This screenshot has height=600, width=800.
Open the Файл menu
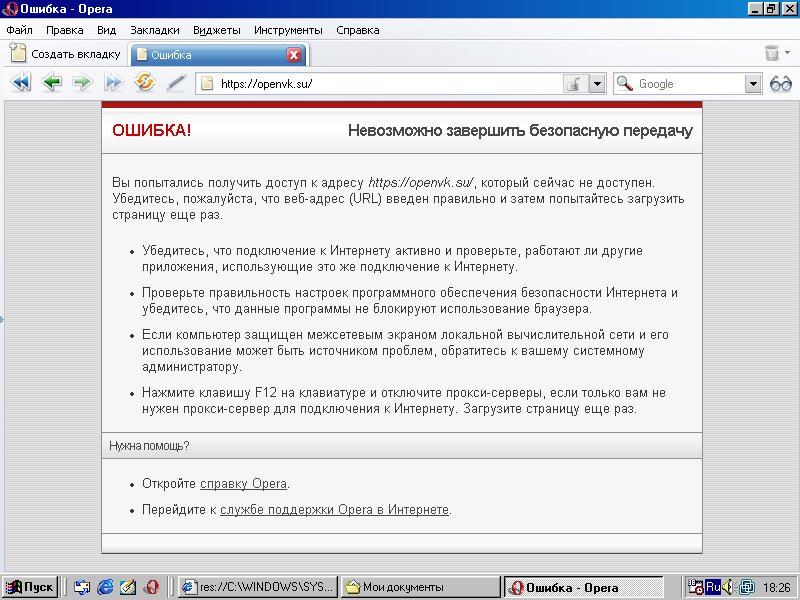tap(19, 30)
